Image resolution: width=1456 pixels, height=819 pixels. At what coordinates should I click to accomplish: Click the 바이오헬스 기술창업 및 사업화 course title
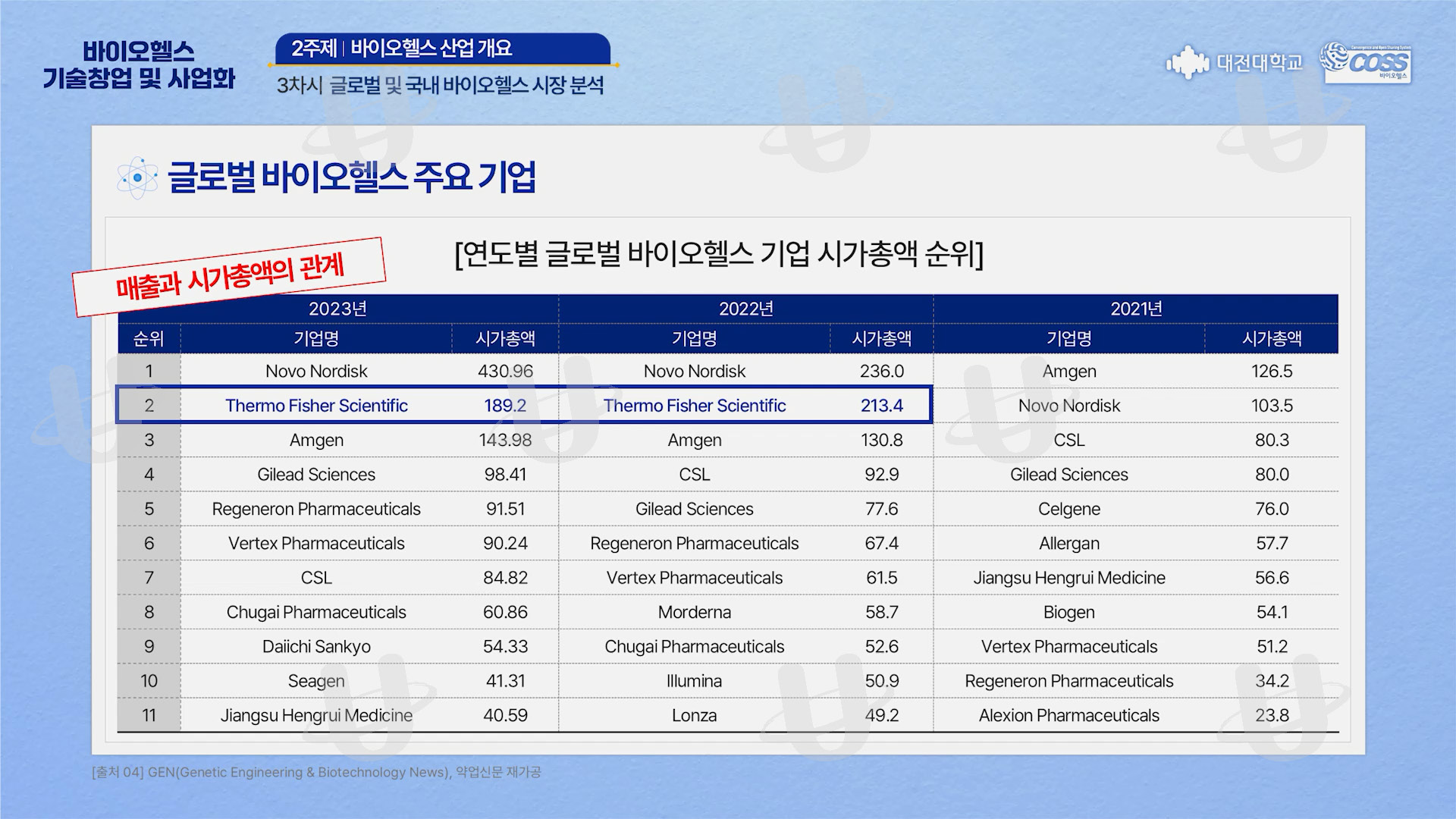point(139,65)
